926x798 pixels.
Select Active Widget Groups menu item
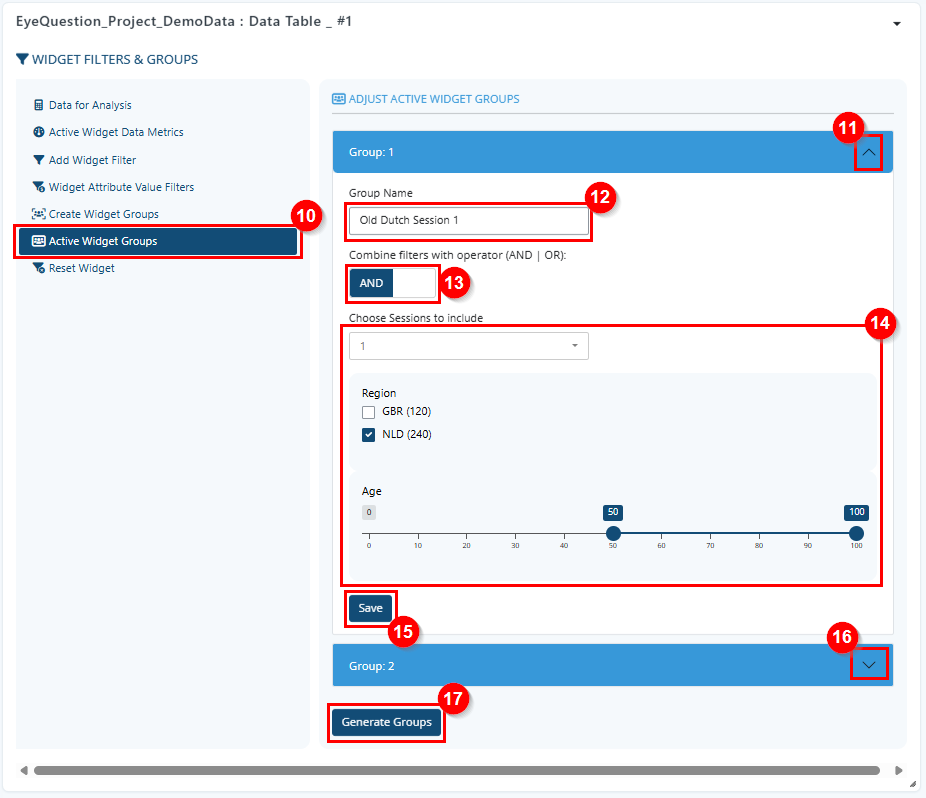click(158, 241)
